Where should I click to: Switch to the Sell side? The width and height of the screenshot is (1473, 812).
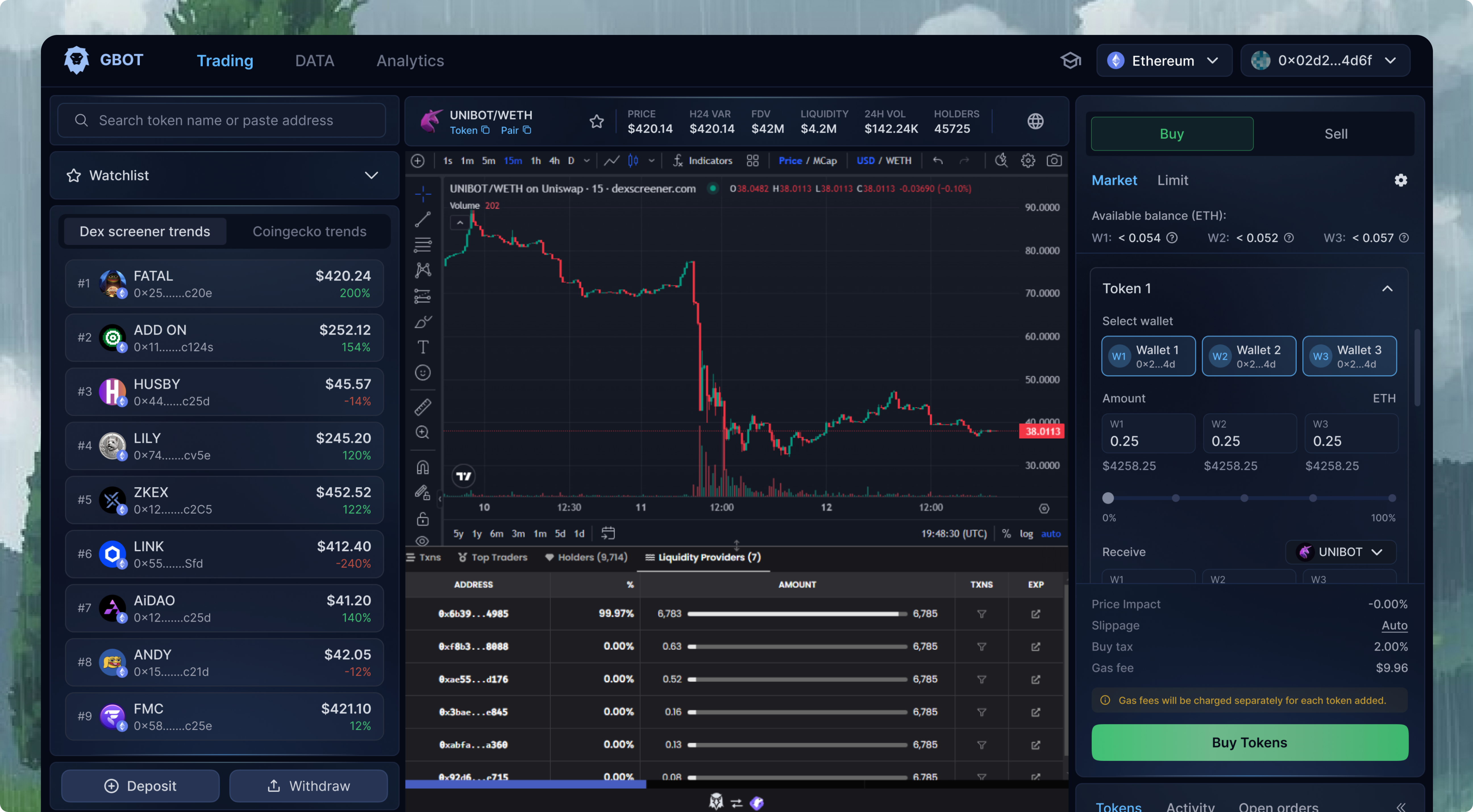(1336, 134)
